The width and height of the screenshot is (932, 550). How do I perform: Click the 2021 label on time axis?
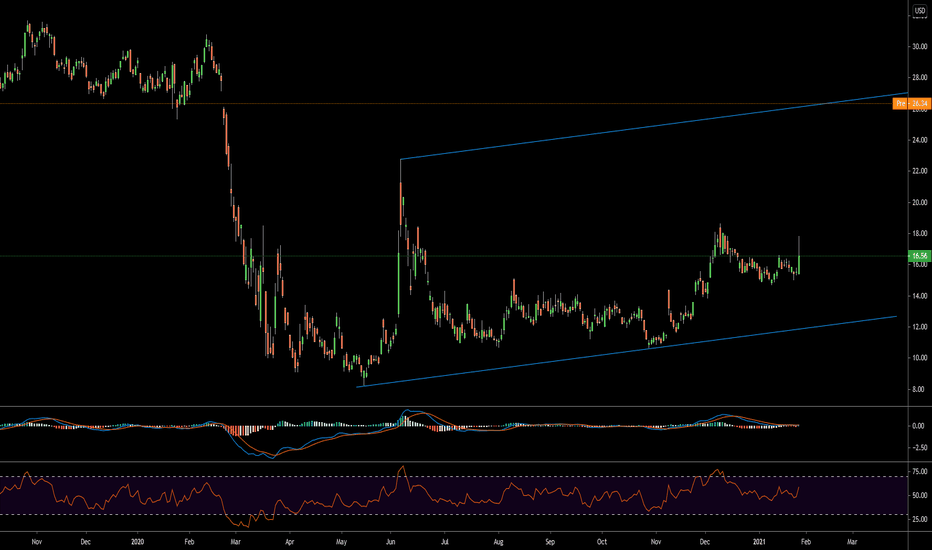(x=759, y=542)
